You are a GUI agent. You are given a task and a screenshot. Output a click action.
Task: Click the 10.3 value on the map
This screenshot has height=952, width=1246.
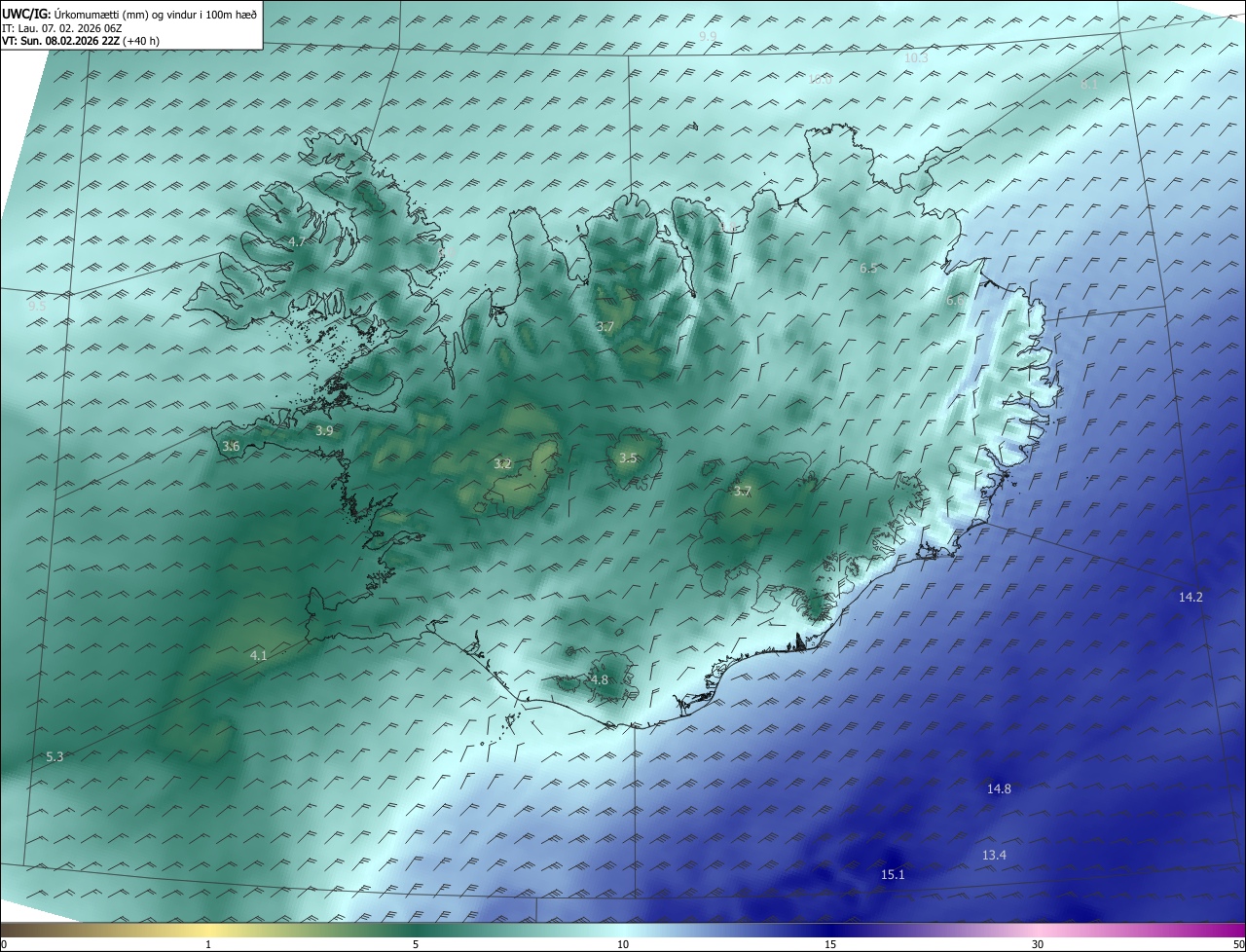(916, 58)
